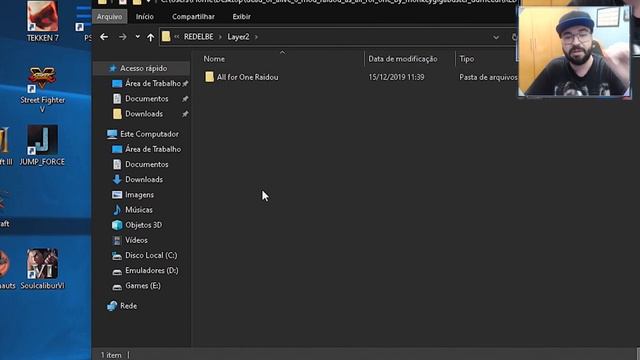Open pinned Documentos under Acesso rápido
This screenshot has width=640, height=360.
147,98
